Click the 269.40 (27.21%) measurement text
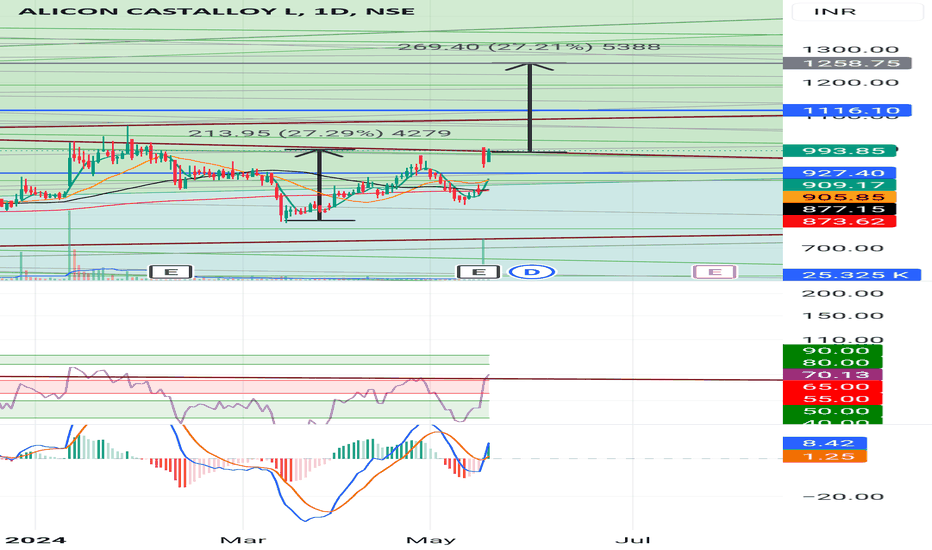Viewport: 932px width, 550px height. coord(529,47)
